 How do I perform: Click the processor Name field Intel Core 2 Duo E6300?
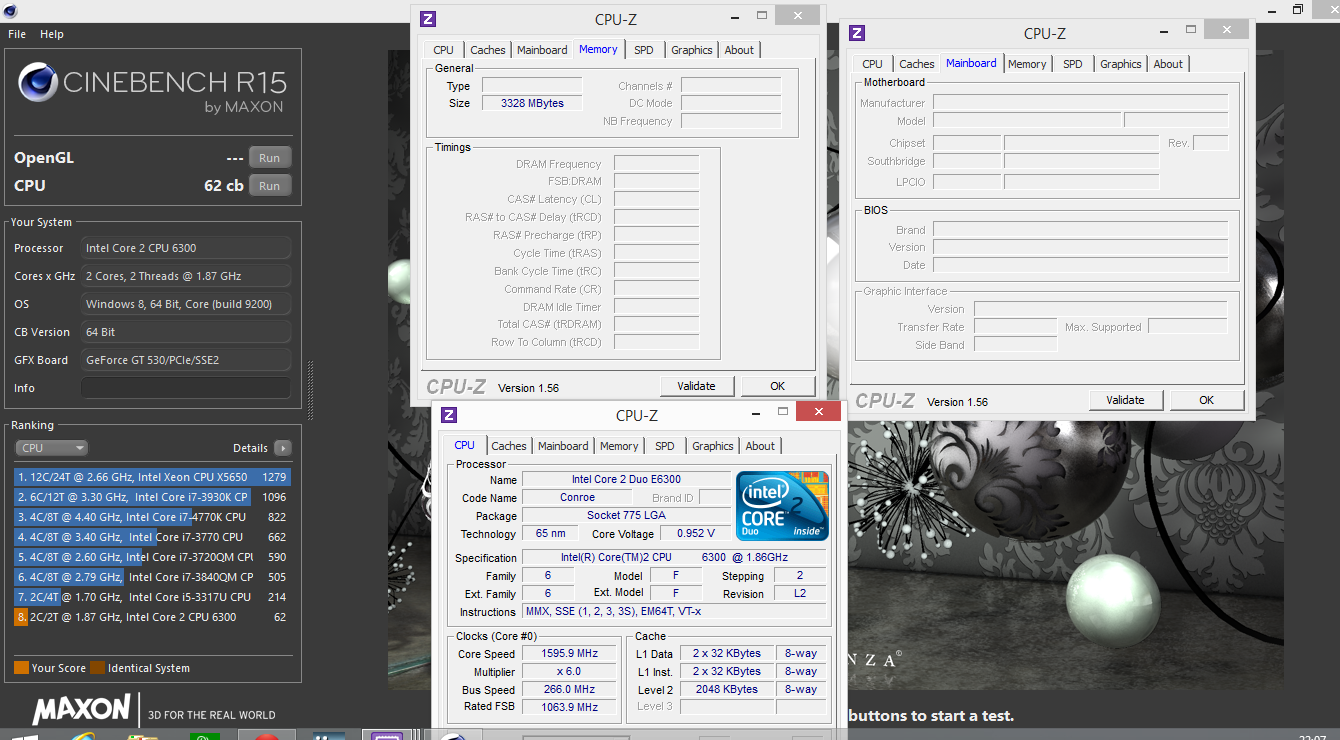tap(626, 480)
